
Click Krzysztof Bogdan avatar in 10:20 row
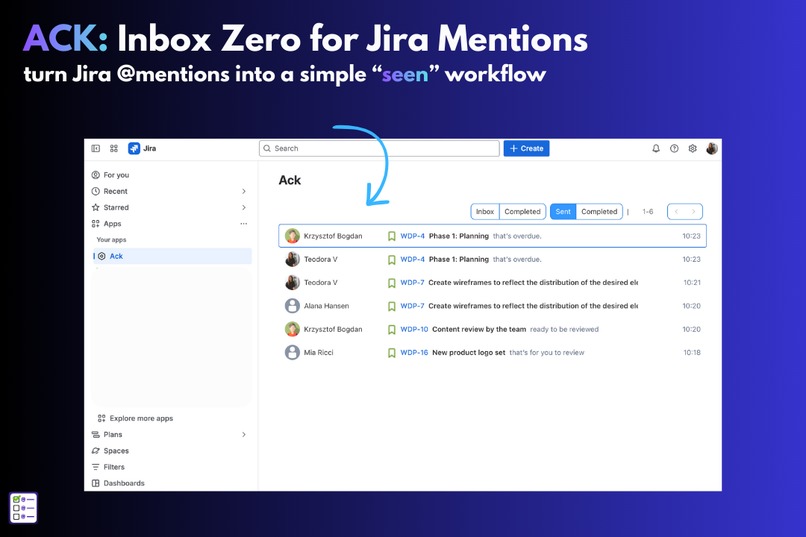tap(292, 329)
